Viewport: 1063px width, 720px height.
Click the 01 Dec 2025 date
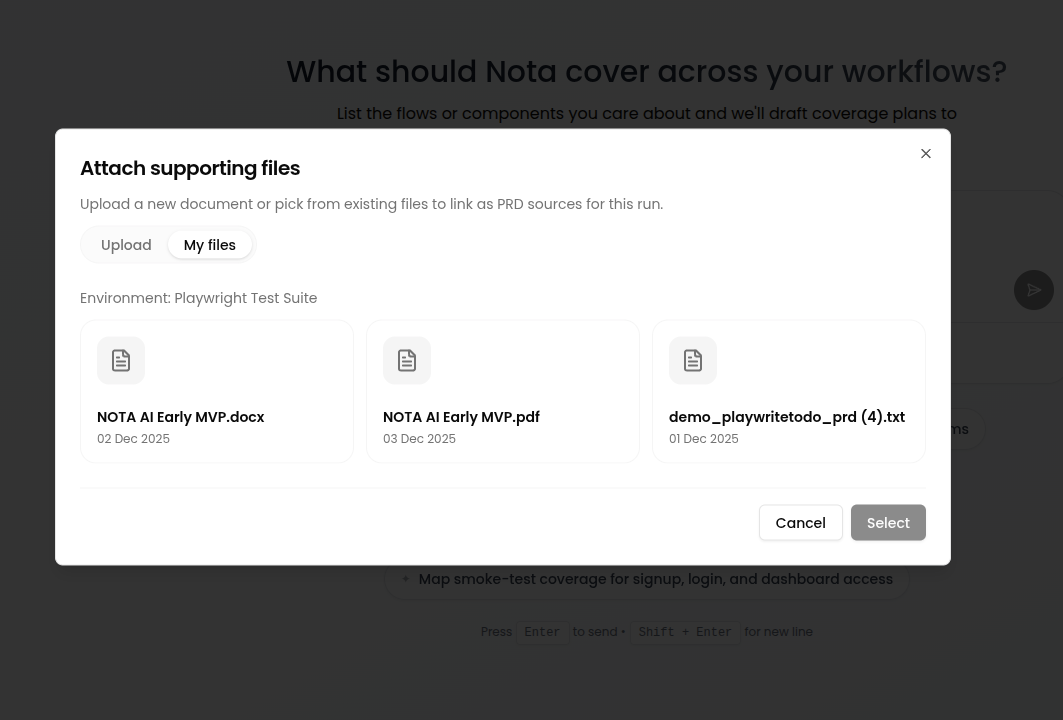click(703, 439)
